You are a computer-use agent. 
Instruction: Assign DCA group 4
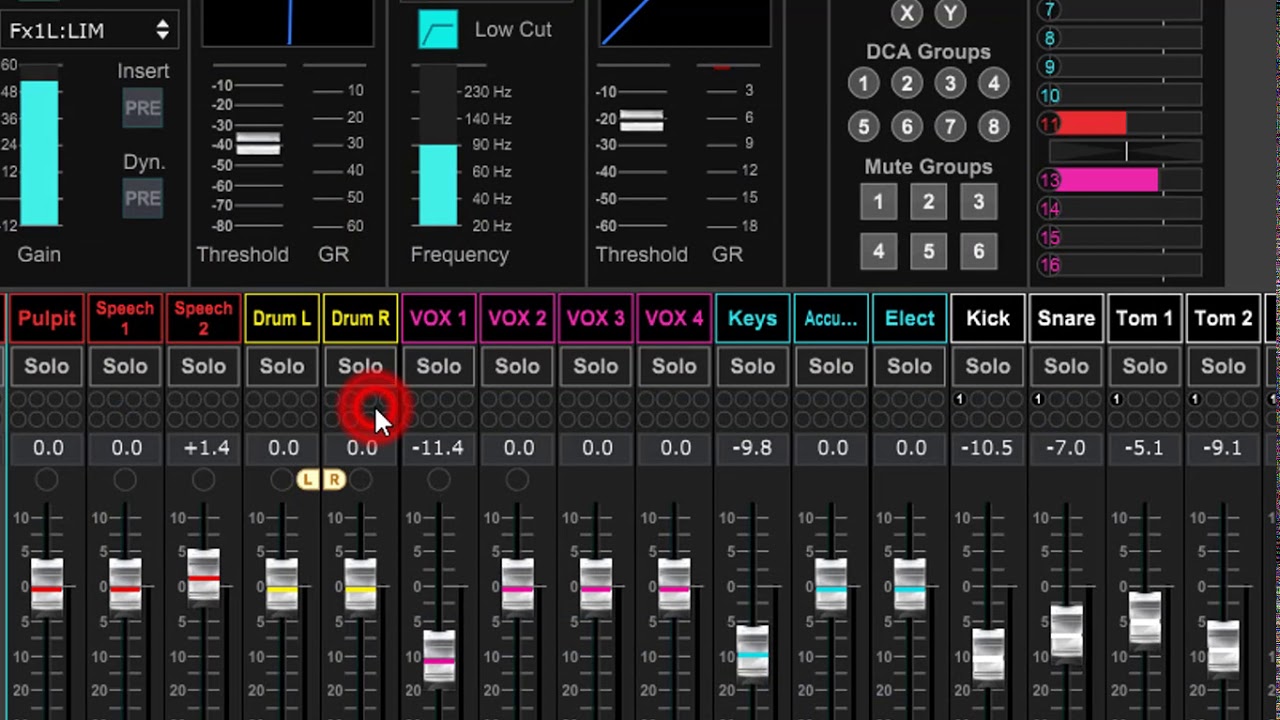(993, 84)
